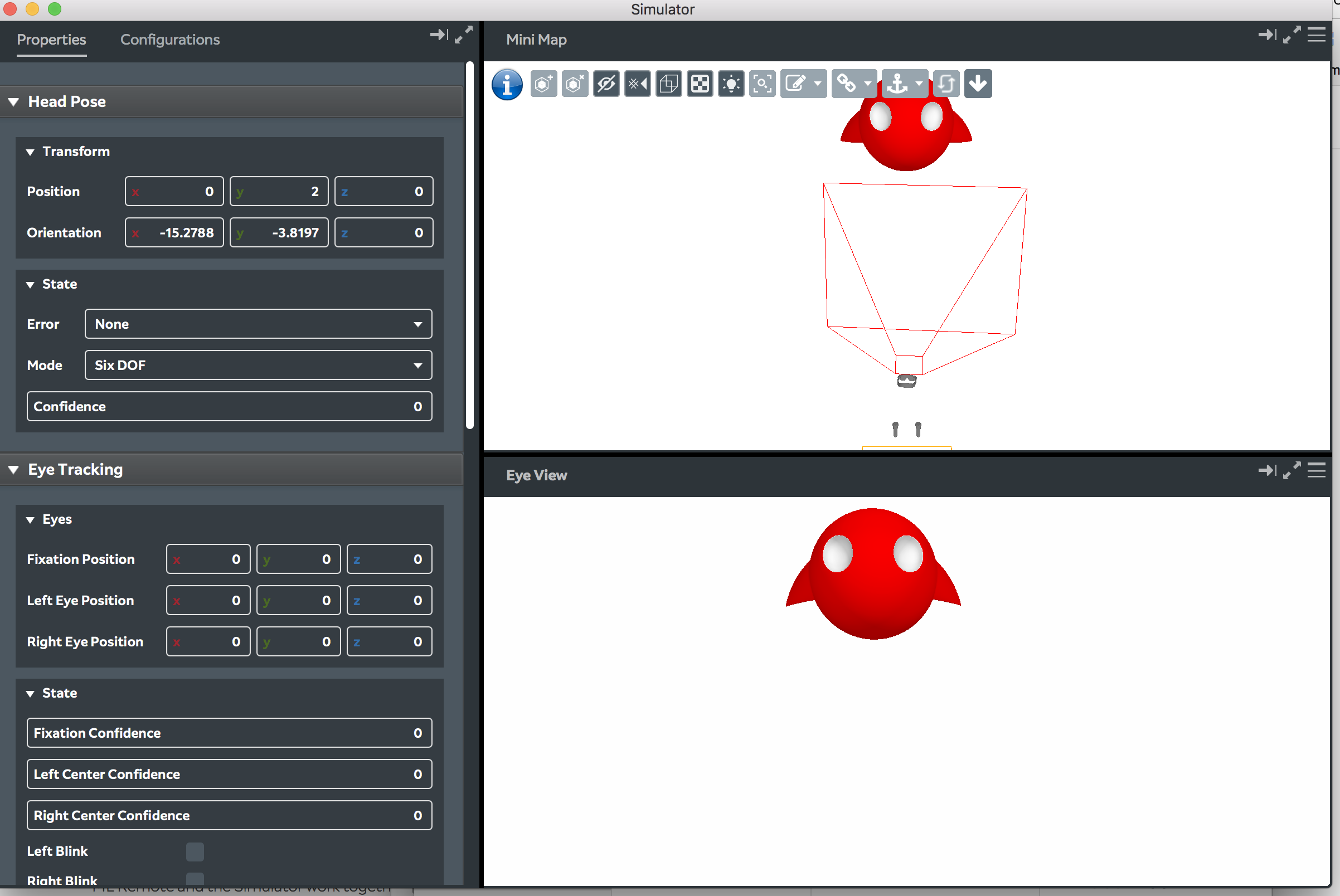The image size is (1340, 896).
Task: Collapse the Head Pose section
Action: tap(14, 102)
